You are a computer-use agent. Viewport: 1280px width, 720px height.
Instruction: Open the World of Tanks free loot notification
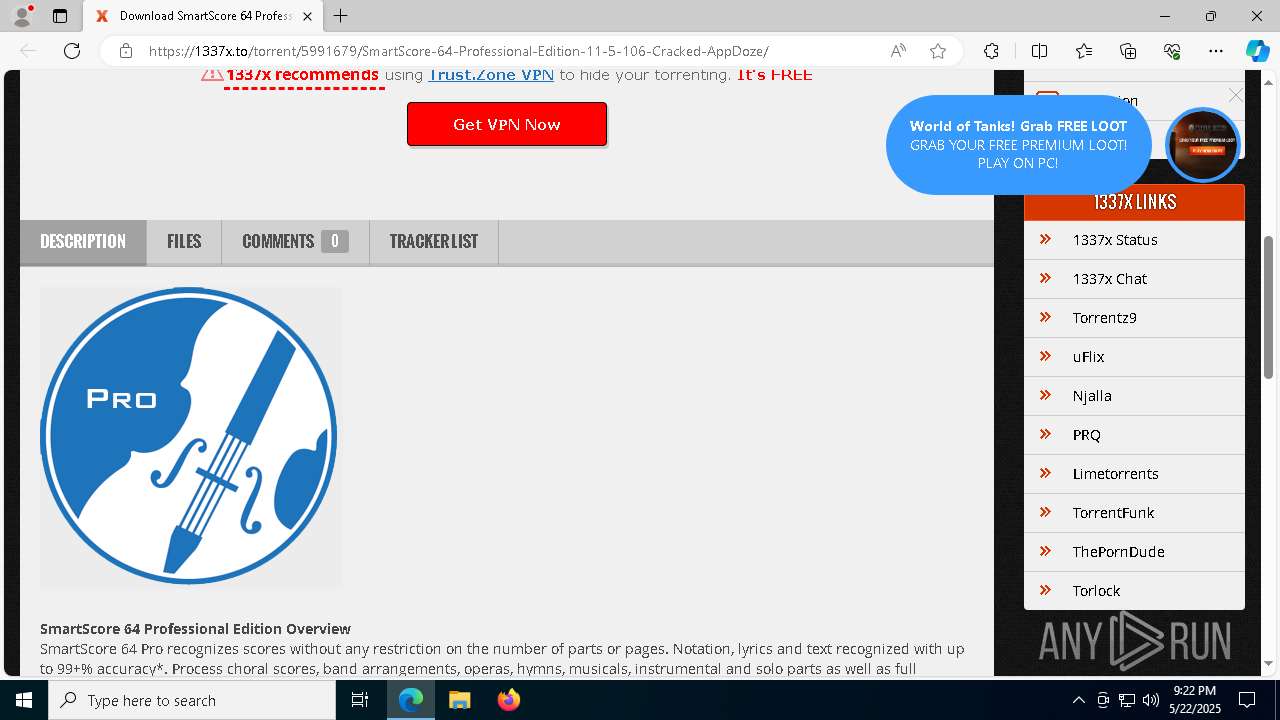tap(1018, 145)
